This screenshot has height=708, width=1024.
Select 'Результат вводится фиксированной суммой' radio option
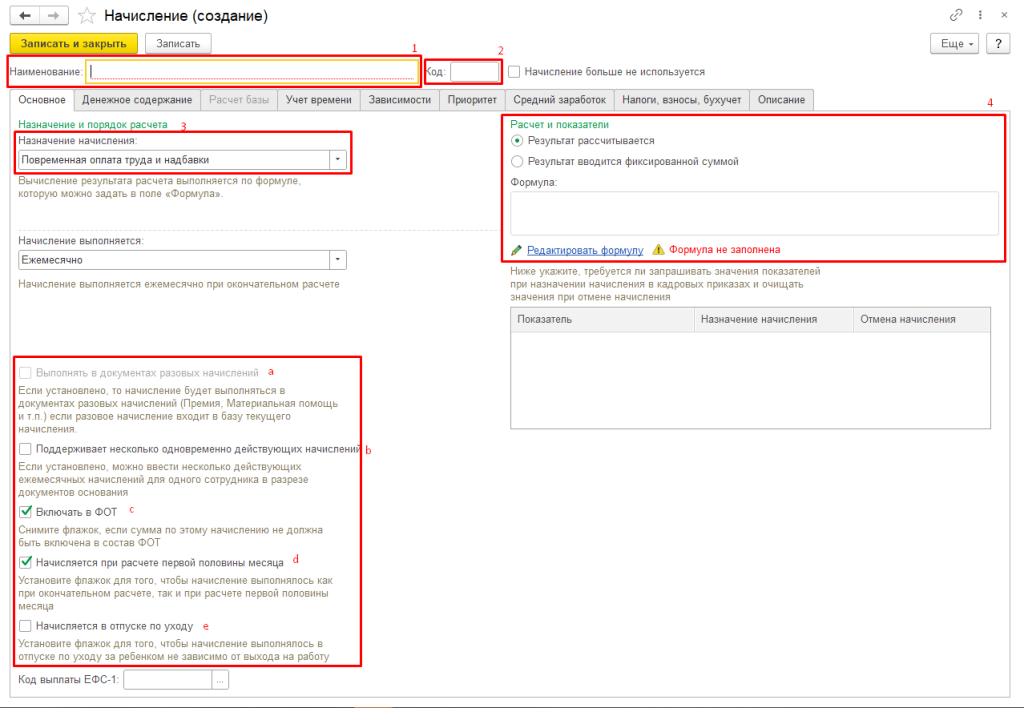tap(517, 161)
